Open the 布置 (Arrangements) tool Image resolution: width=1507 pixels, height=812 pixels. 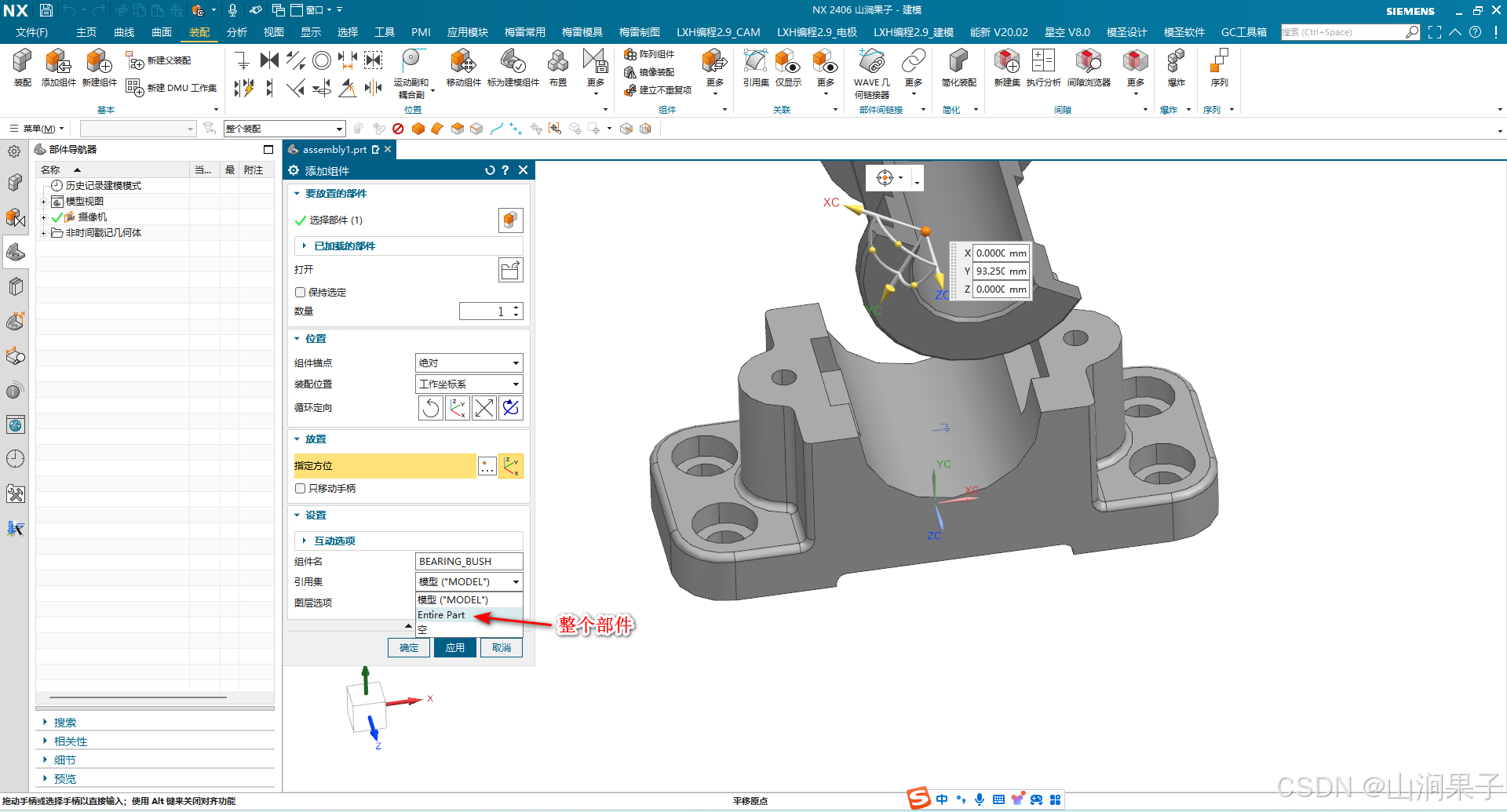click(x=558, y=67)
